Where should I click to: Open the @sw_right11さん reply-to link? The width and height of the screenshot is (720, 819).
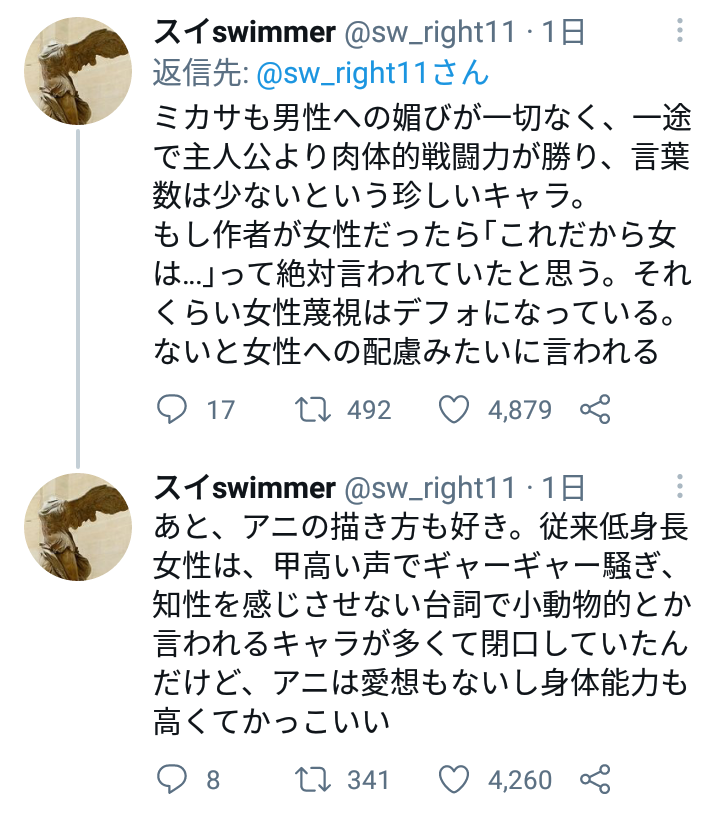click(372, 72)
